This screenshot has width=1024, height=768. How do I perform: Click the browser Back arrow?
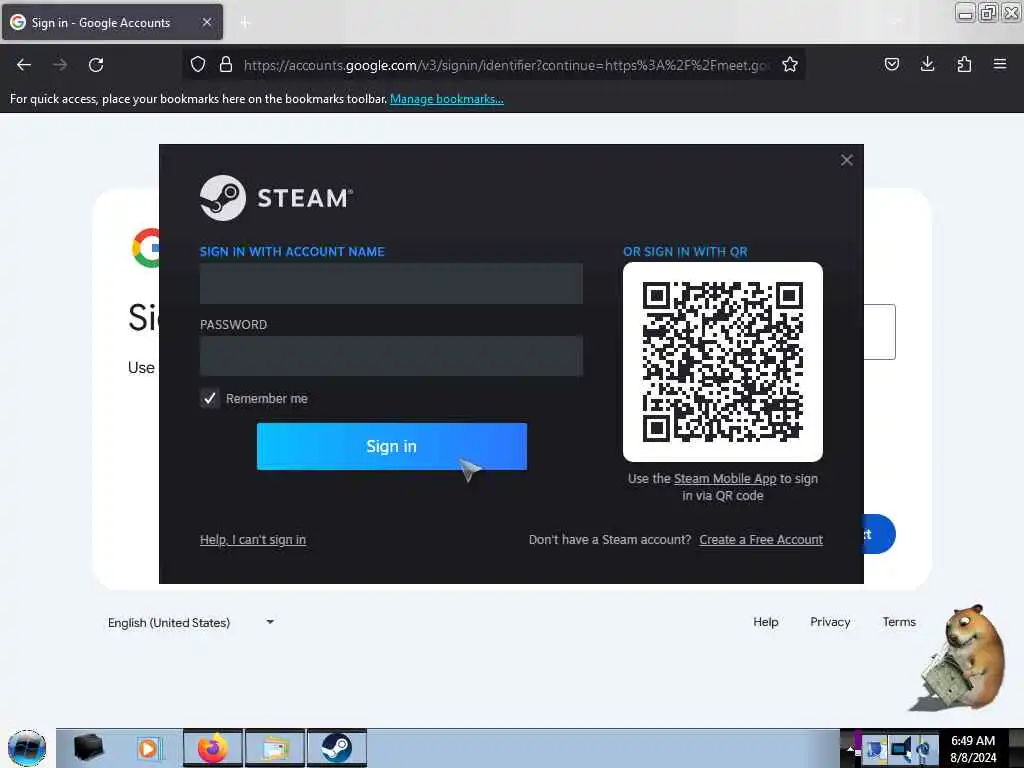pos(24,65)
